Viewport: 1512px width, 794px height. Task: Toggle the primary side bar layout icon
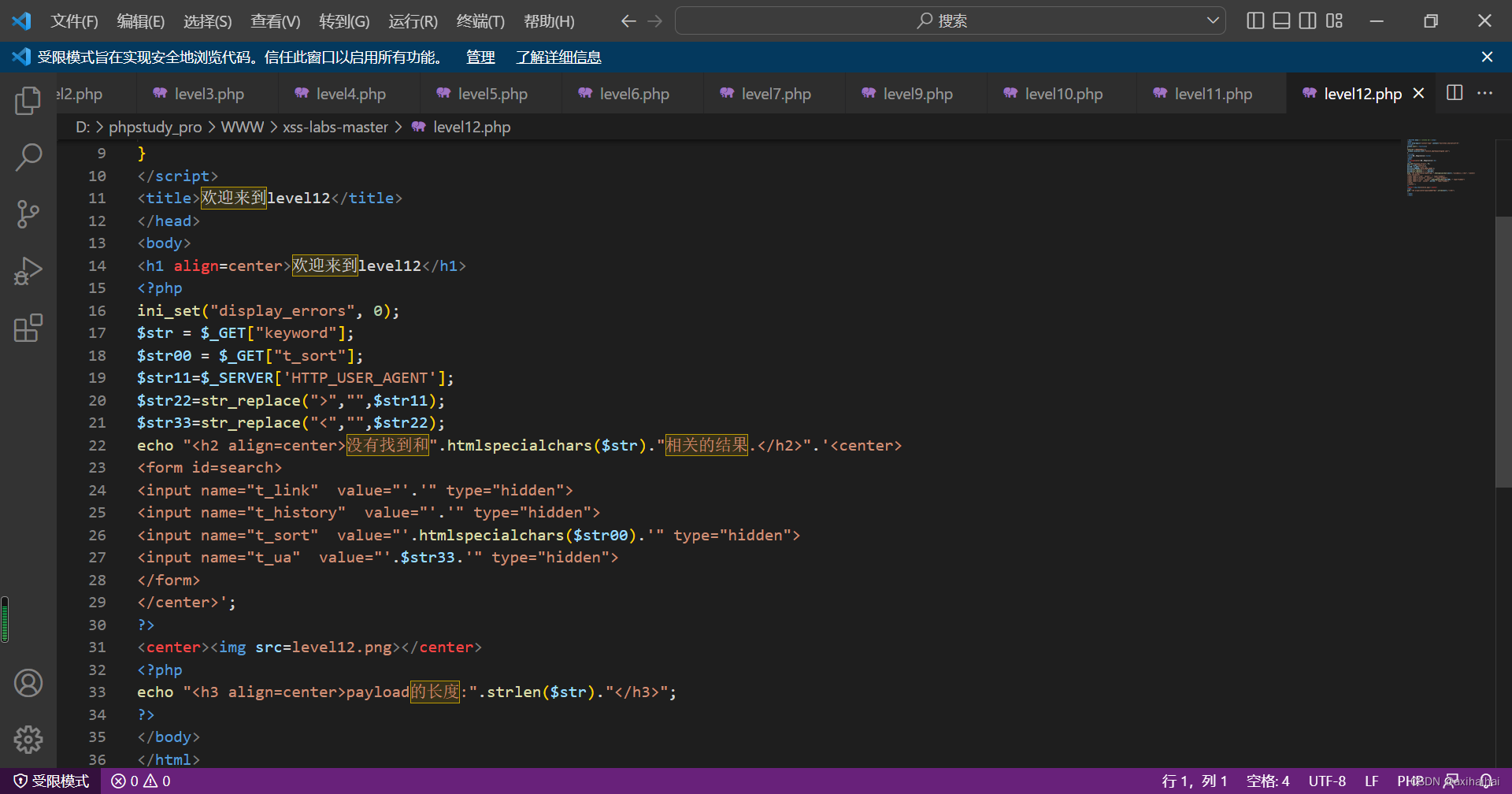[x=1256, y=20]
